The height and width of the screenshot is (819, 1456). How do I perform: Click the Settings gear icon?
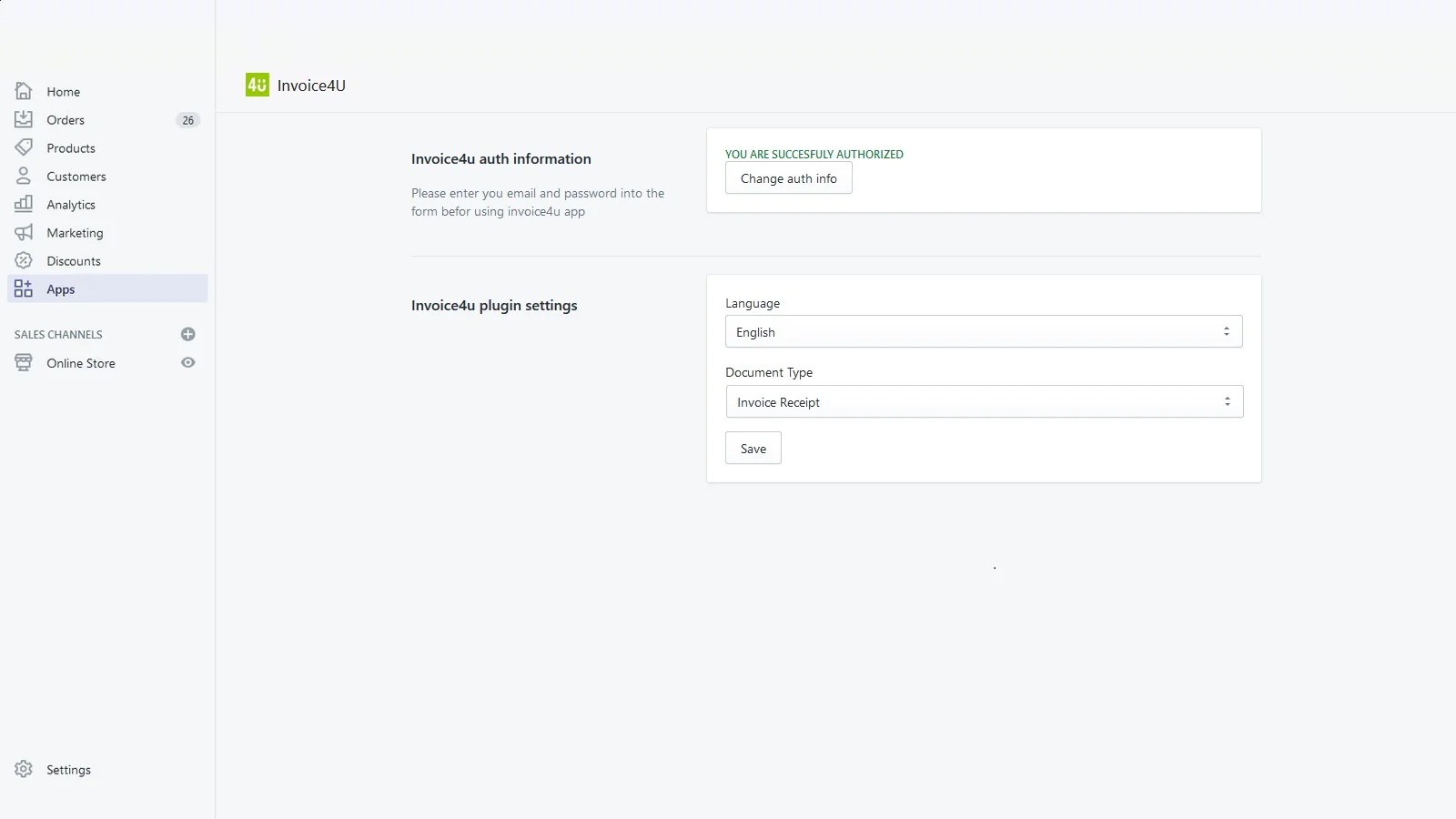coord(24,769)
